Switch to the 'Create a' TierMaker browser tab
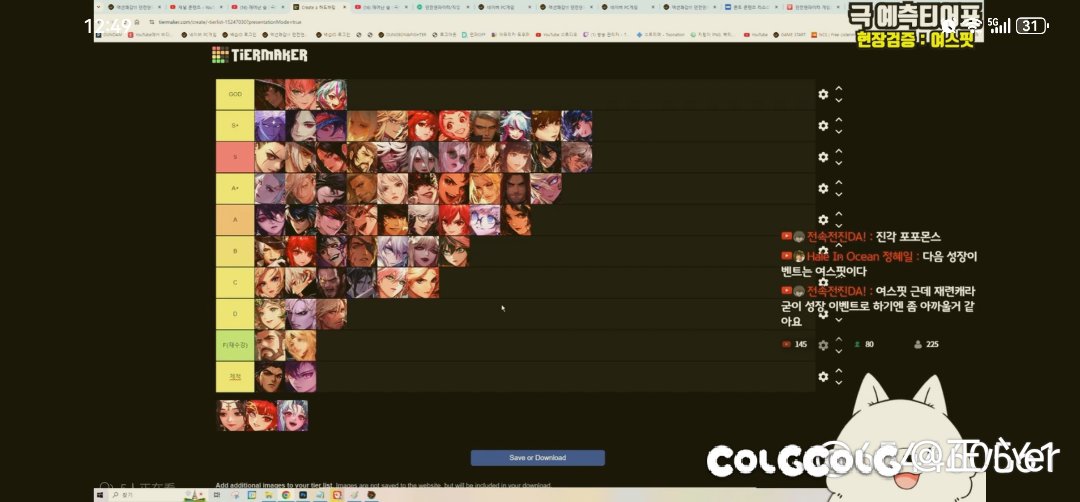The height and width of the screenshot is (502, 1080). (x=320, y=7)
